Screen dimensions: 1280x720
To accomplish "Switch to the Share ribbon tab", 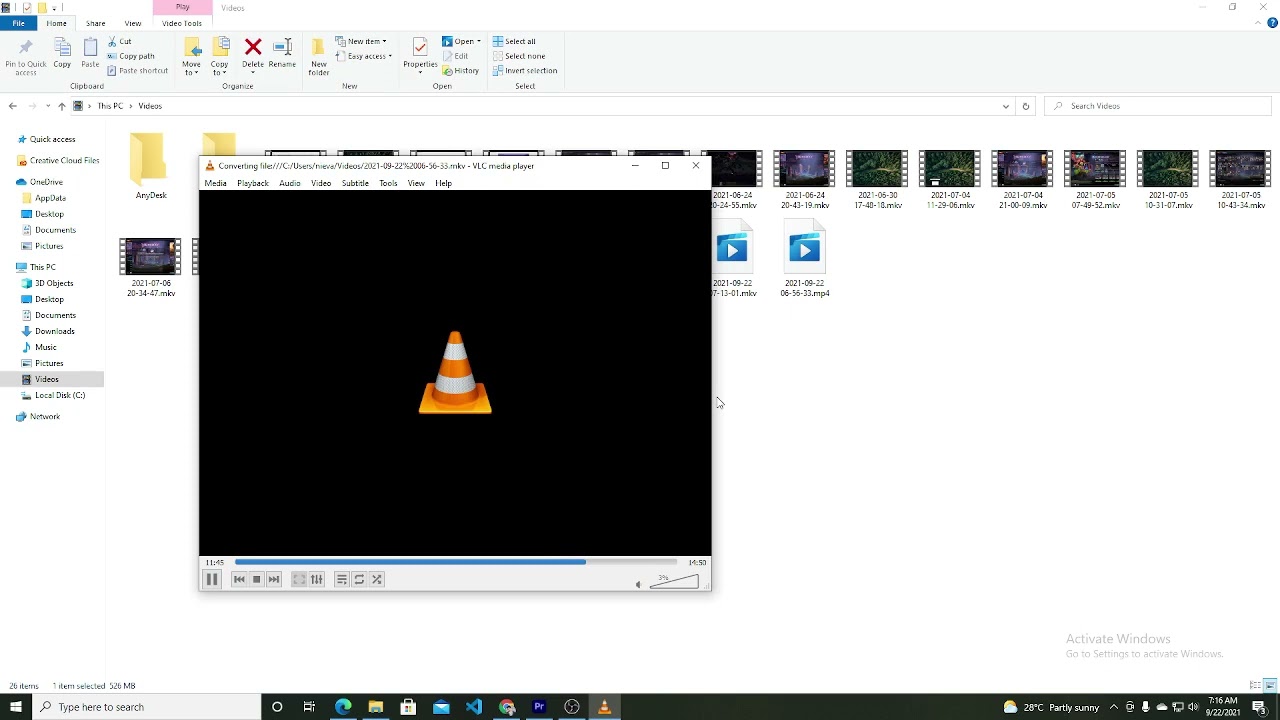I will [96, 23].
